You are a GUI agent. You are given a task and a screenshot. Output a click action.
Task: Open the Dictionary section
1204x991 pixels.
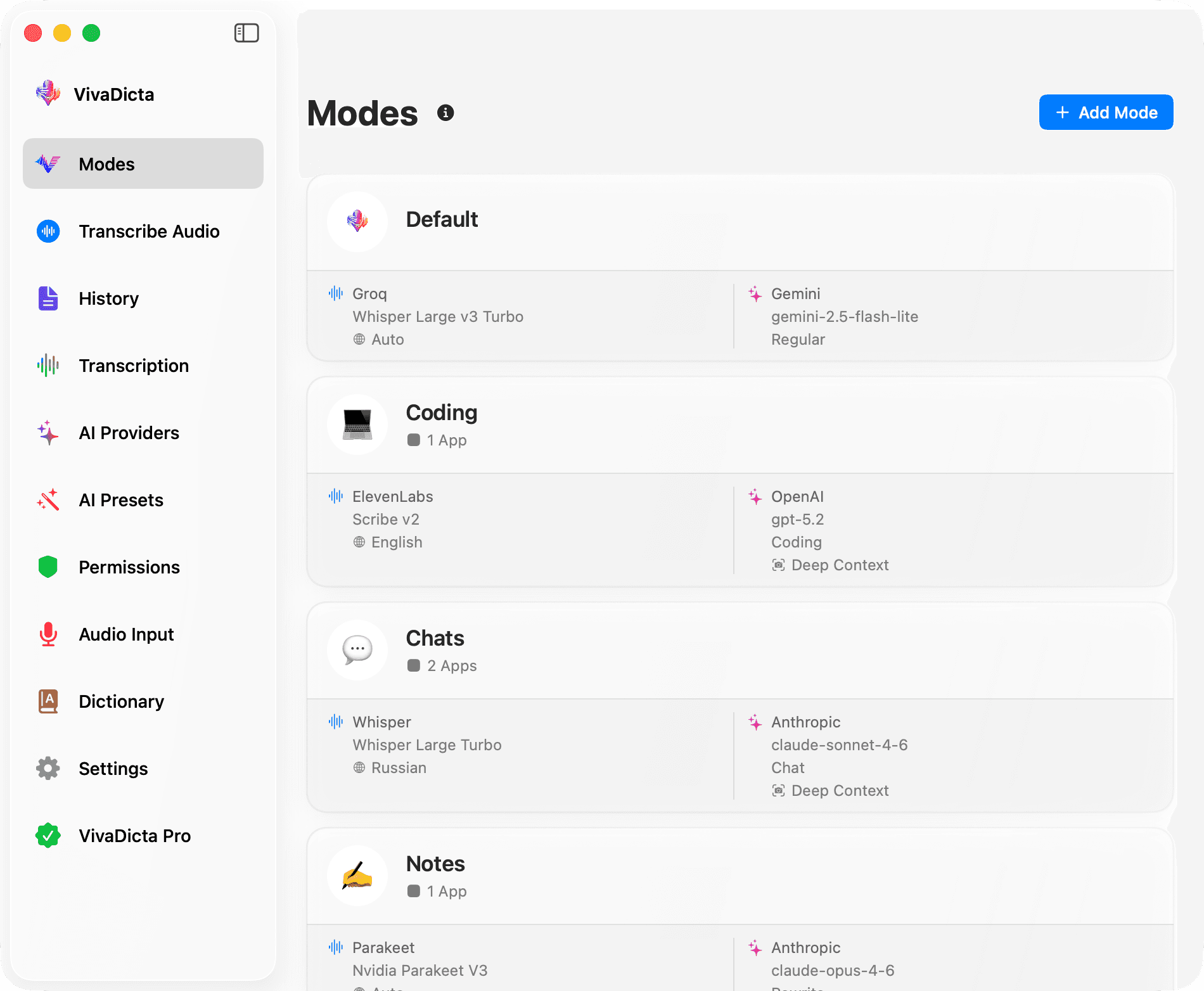point(120,701)
